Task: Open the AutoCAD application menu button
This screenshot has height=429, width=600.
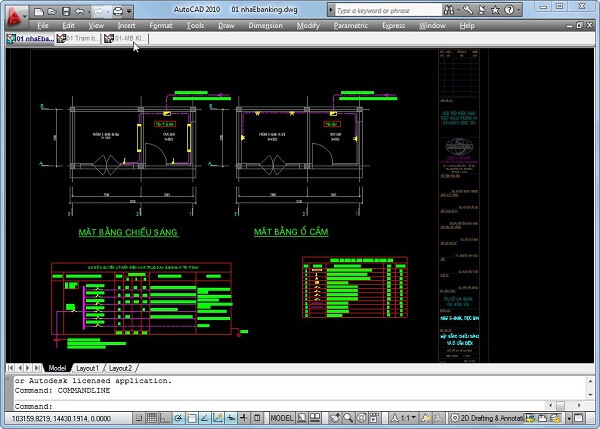Action: 14,14
